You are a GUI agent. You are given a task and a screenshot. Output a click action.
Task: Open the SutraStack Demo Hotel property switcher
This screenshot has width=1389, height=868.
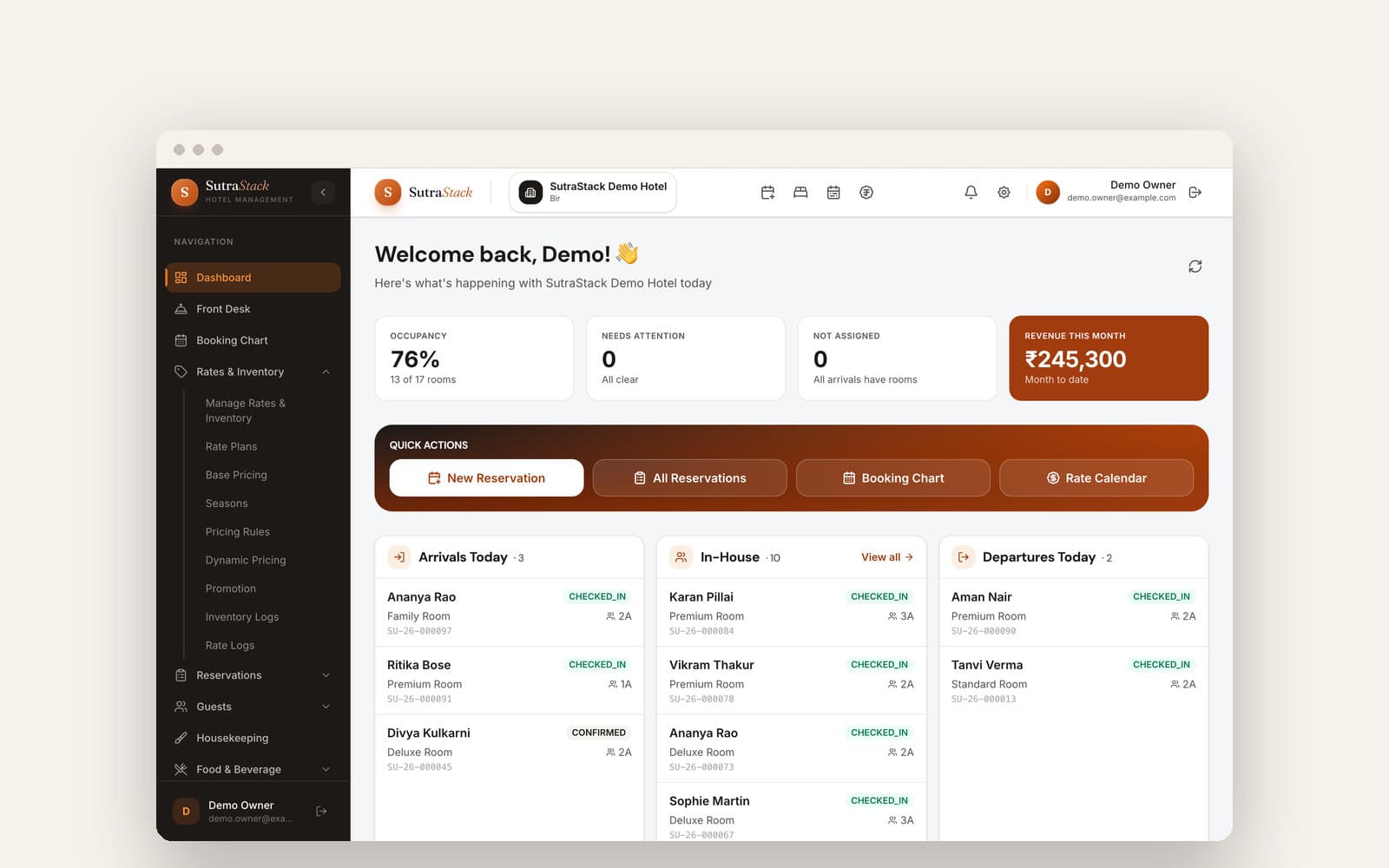[x=593, y=192]
